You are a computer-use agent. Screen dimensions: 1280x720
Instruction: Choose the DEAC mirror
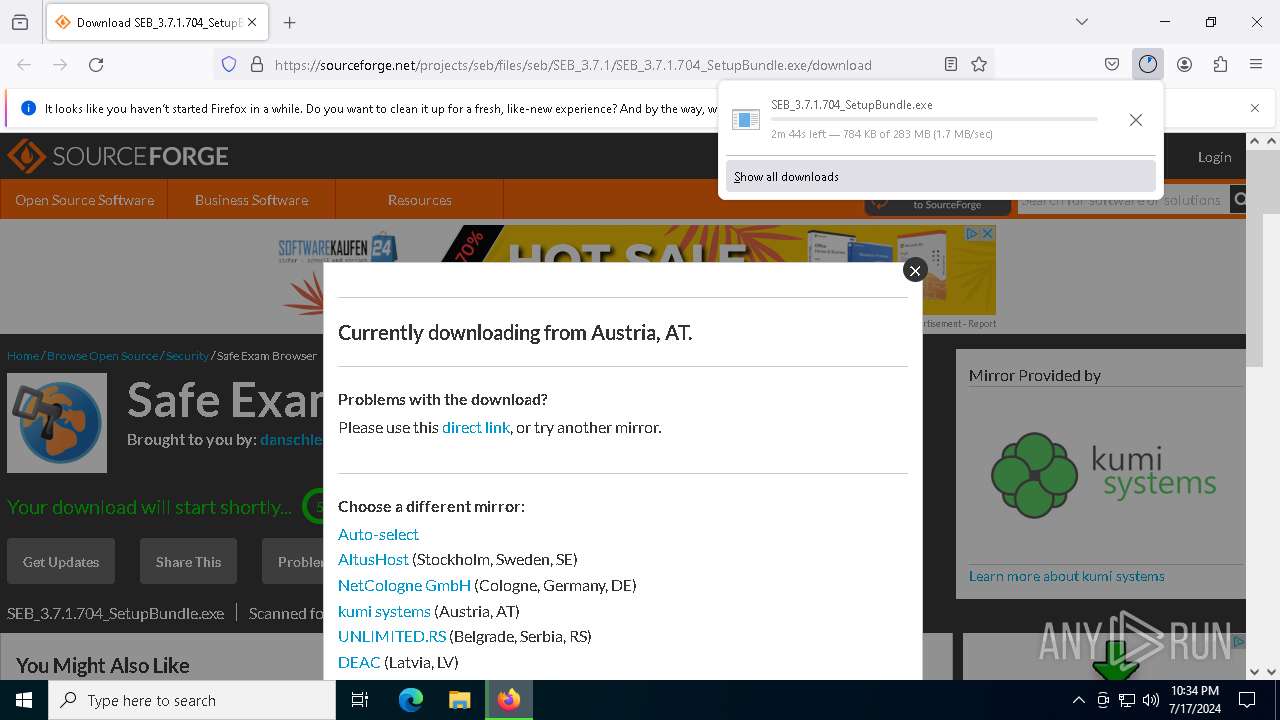[x=359, y=662]
